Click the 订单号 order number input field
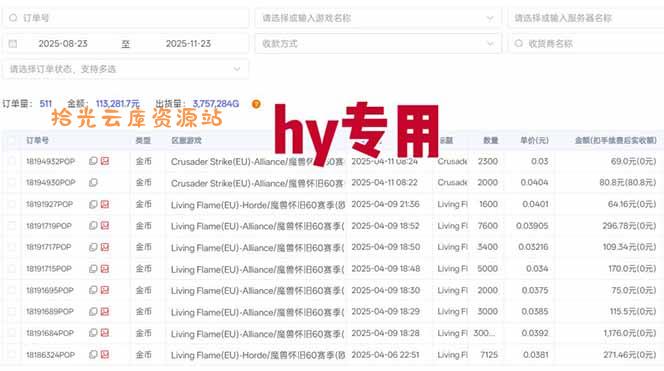Screen dimensions: 664x371 pyautogui.click(x=125, y=18)
